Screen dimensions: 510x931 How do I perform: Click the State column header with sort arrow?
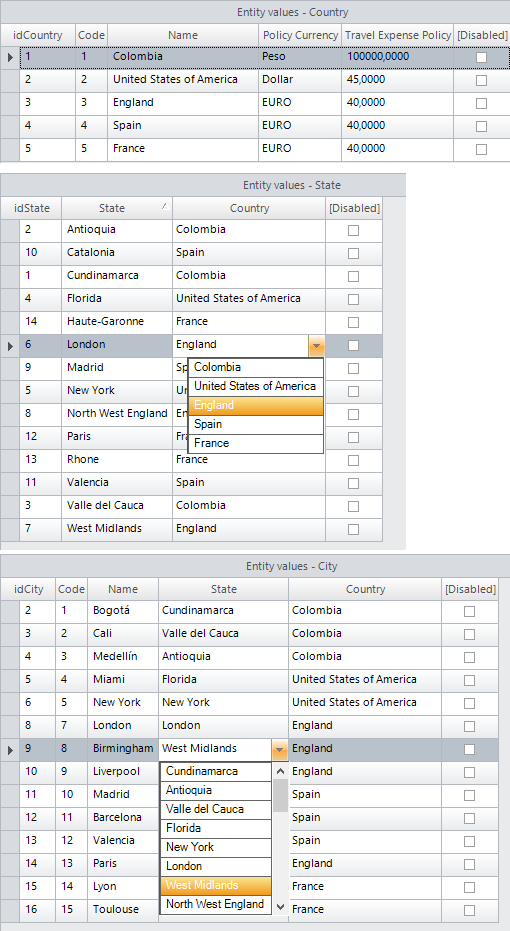pyautogui.click(x=117, y=208)
